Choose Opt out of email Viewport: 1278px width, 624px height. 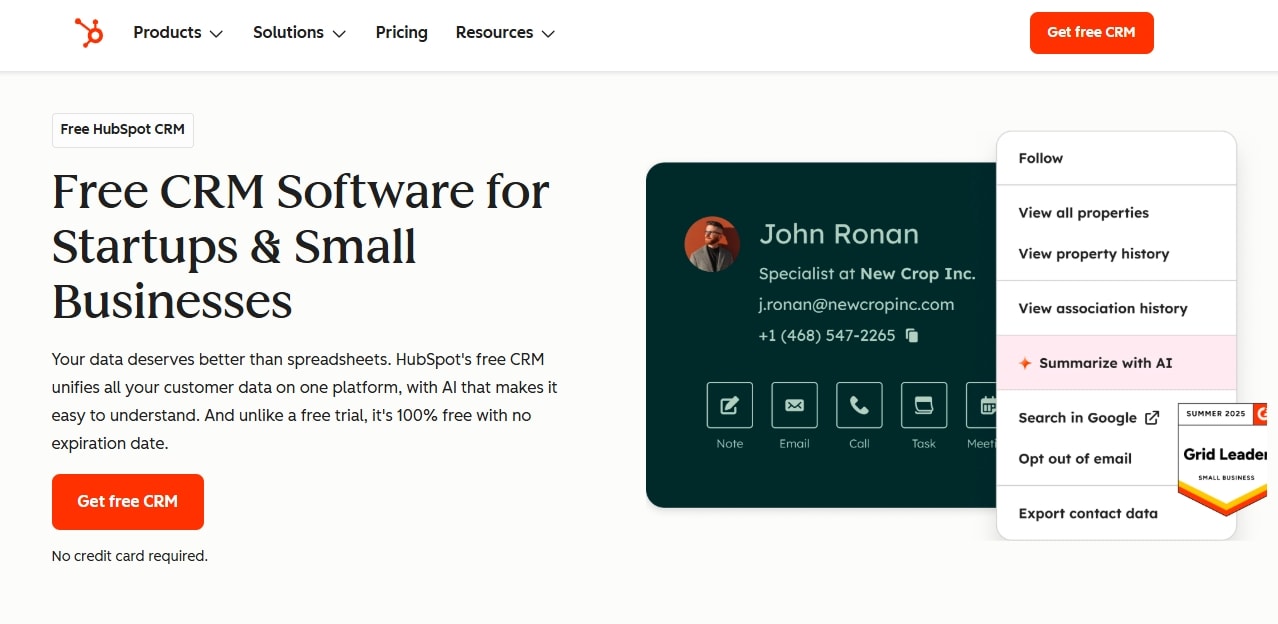coord(1075,459)
